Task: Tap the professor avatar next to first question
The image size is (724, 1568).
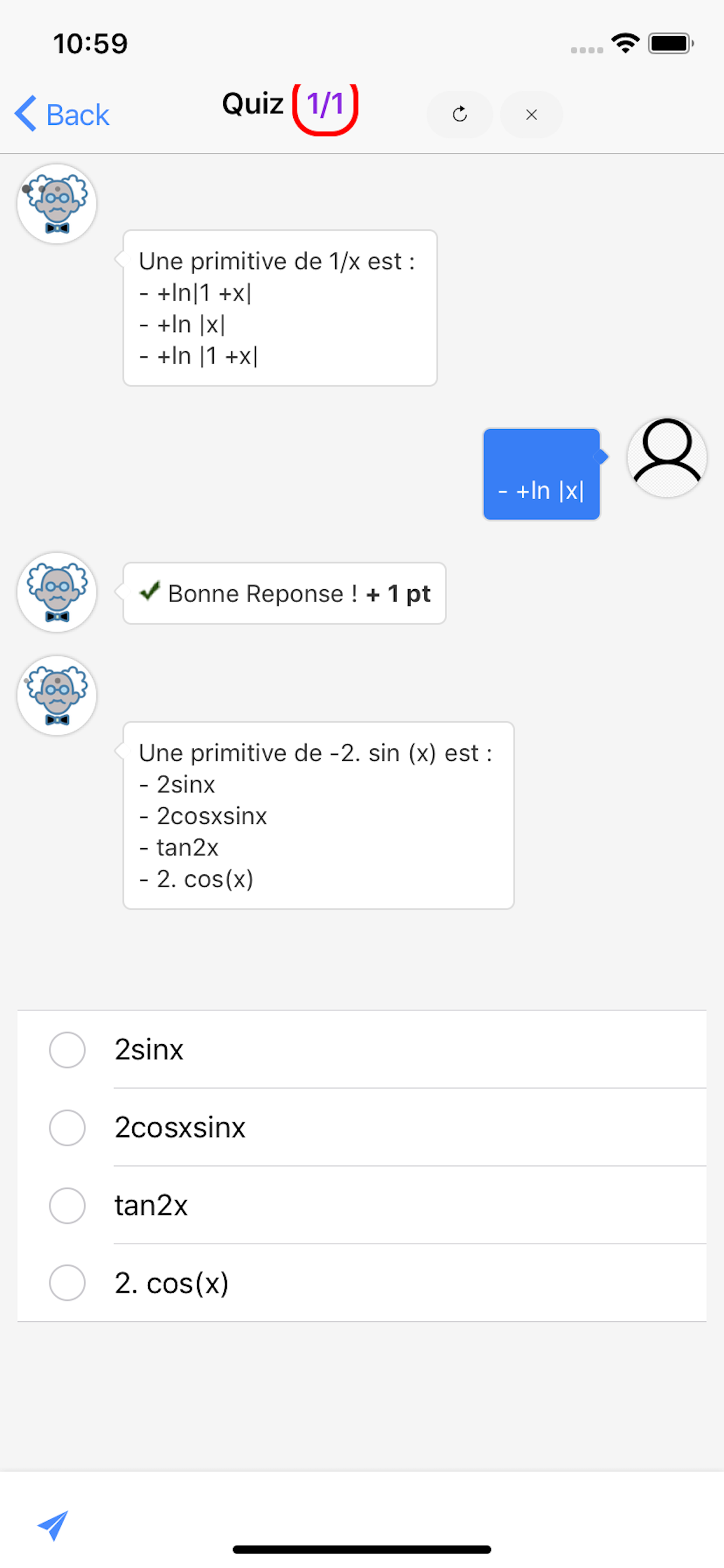Action: [x=56, y=204]
